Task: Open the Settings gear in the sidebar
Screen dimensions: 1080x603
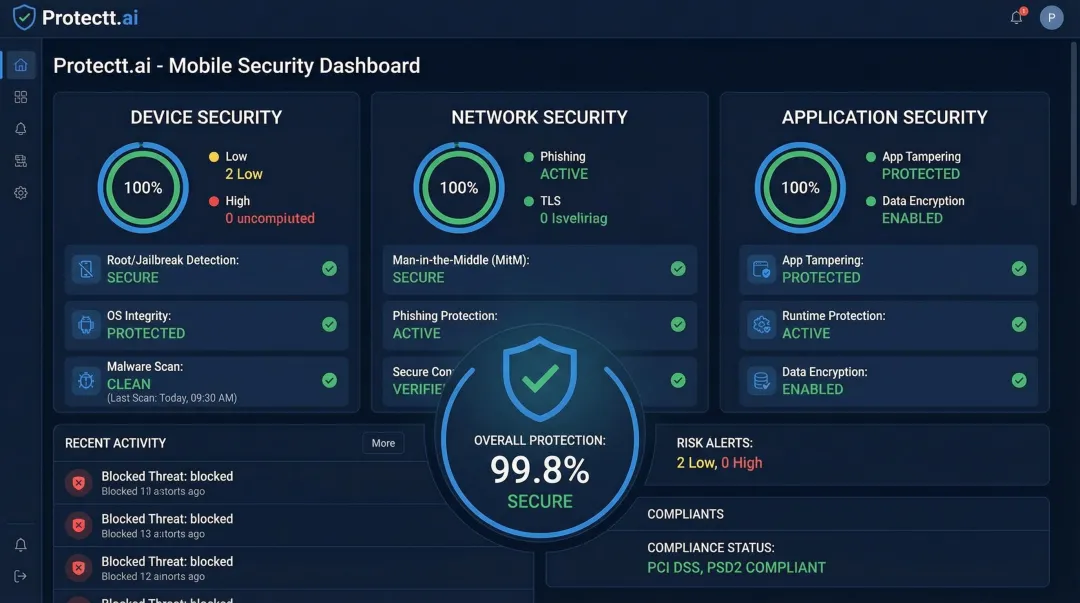Action: pyautogui.click(x=20, y=192)
